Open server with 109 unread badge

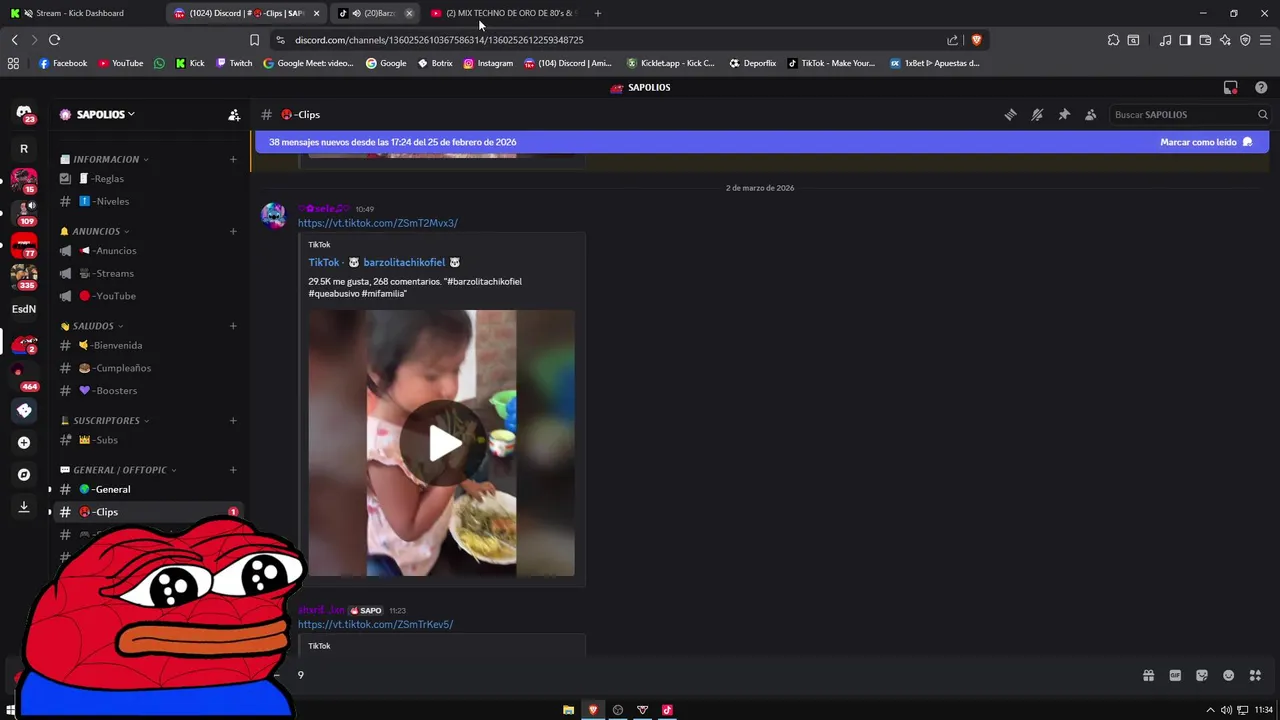24,212
